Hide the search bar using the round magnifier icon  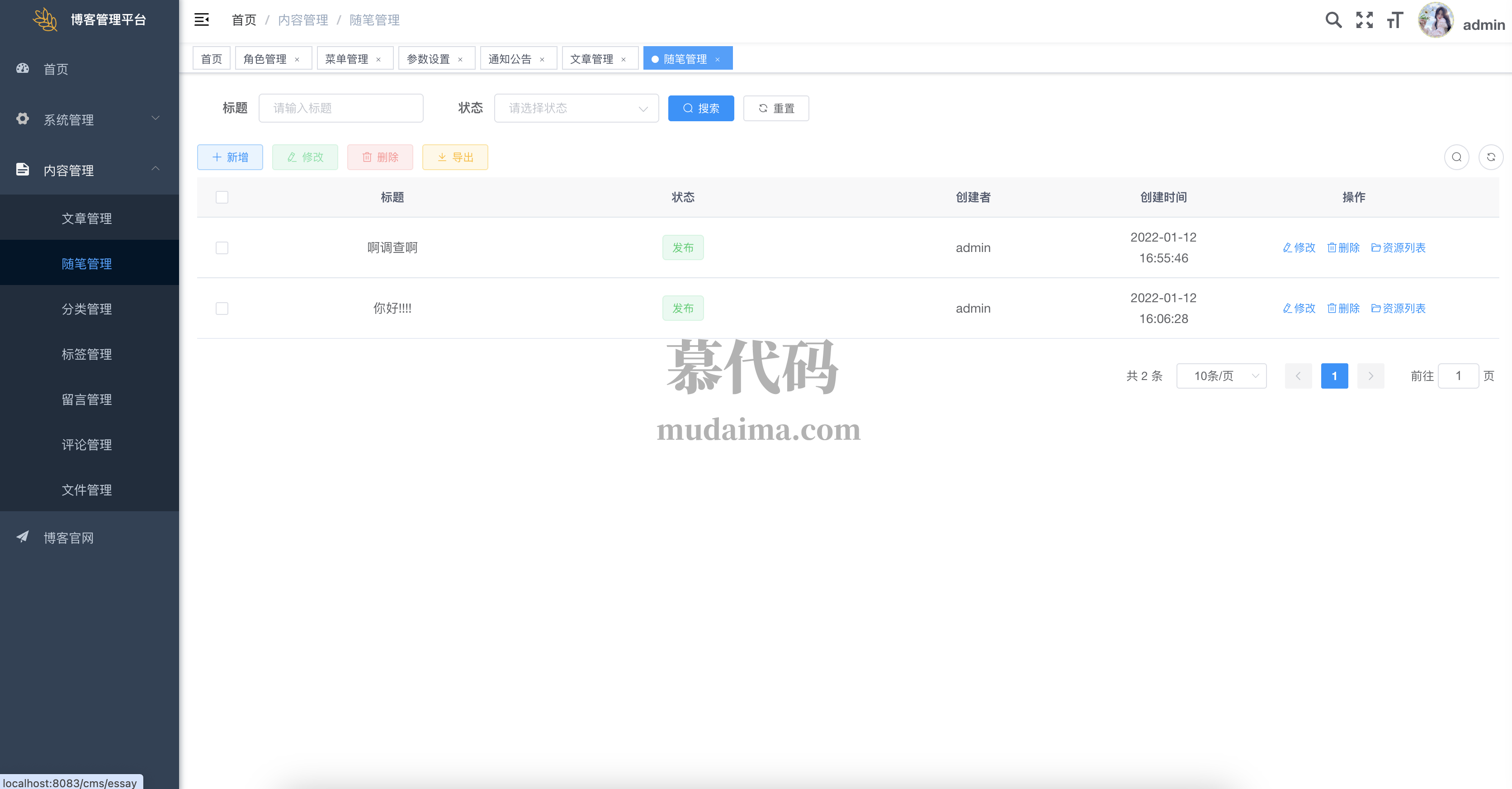tap(1456, 157)
